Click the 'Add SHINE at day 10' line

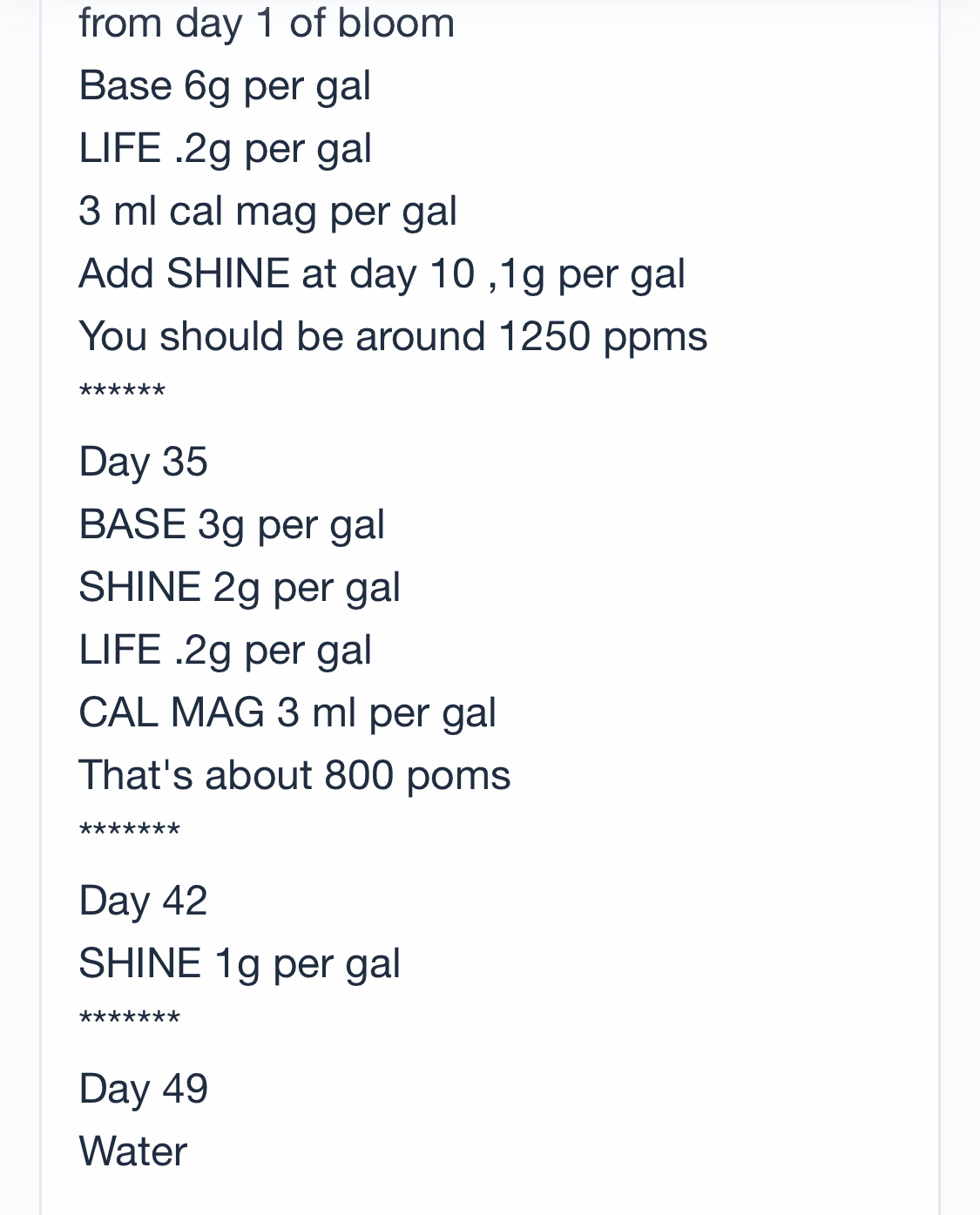[x=382, y=274]
